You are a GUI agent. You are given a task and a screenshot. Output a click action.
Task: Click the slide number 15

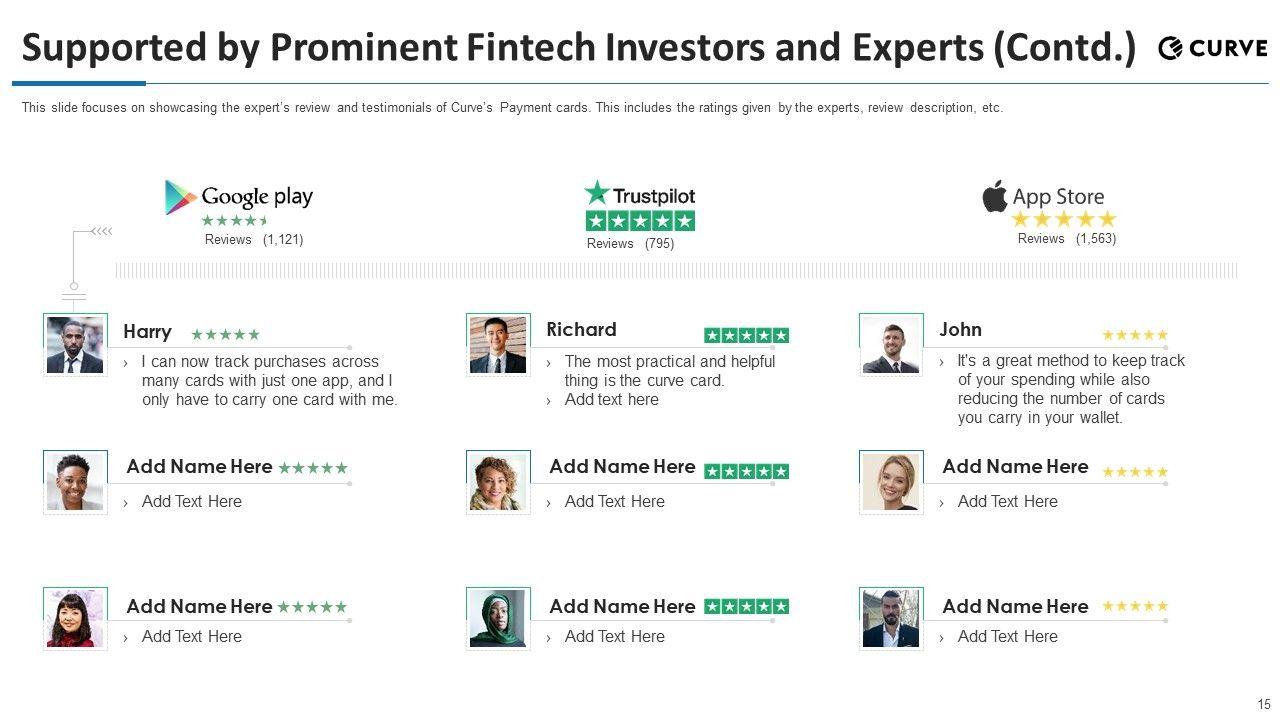point(1264,704)
